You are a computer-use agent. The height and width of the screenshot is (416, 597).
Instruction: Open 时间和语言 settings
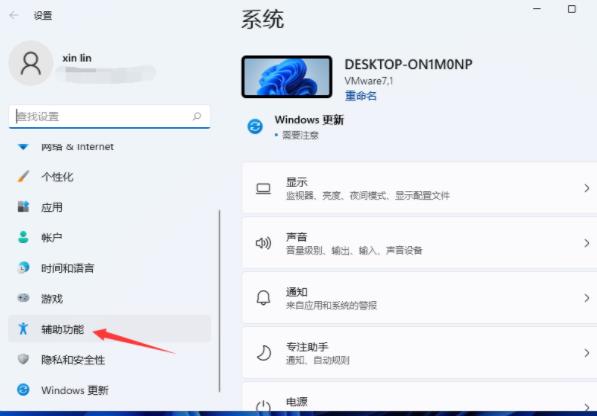click(x=109, y=268)
